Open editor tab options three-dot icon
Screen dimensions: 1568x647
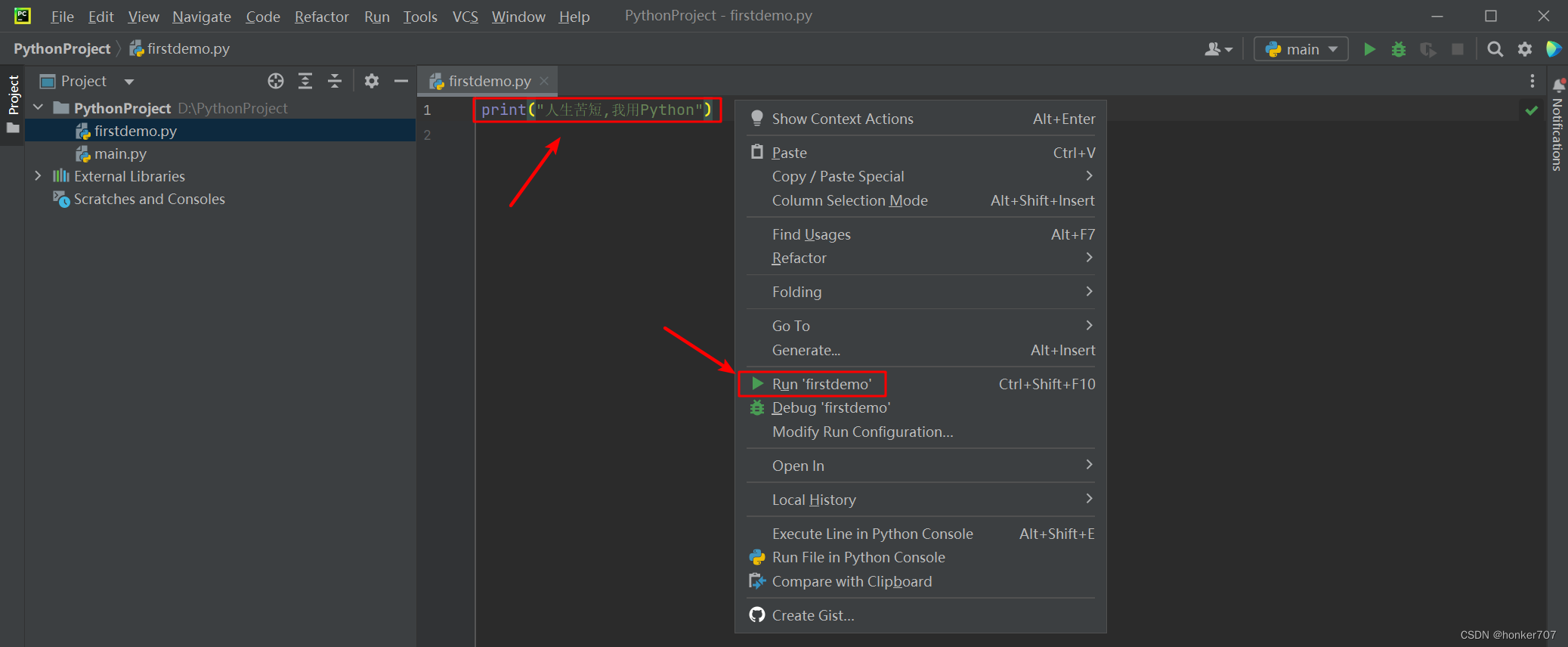point(1532,81)
